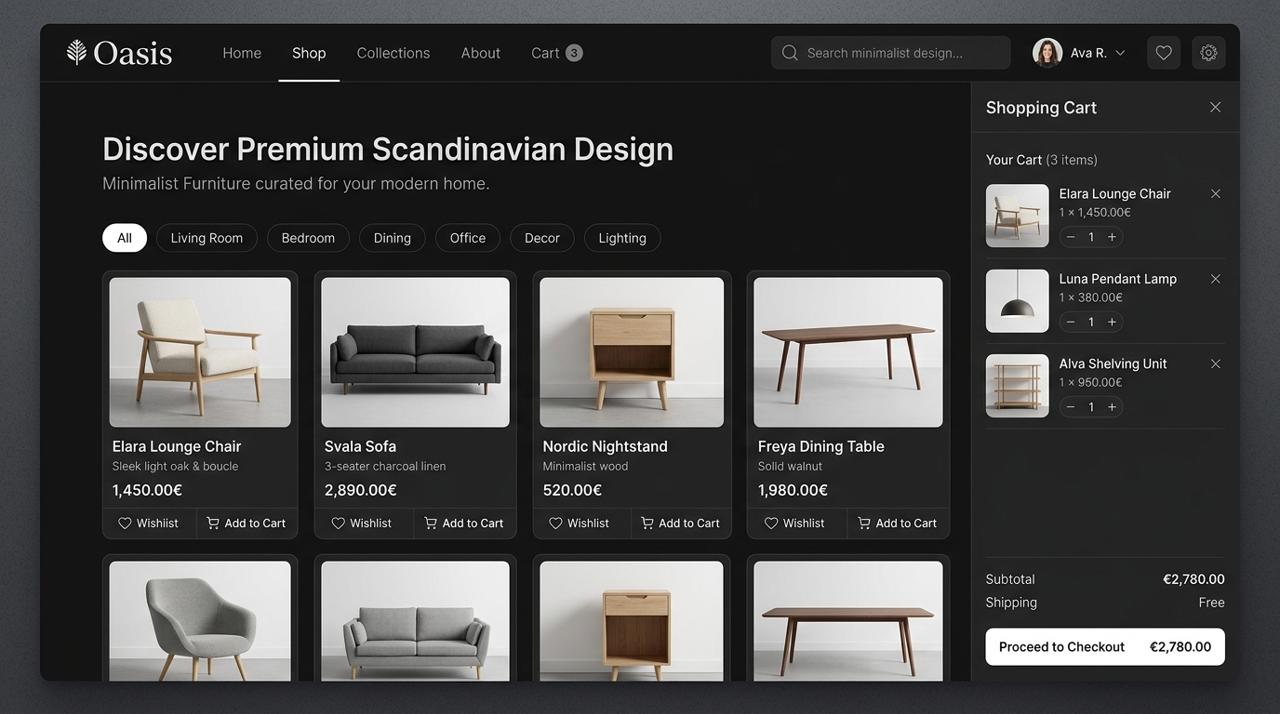Go to Home nav item

point(242,53)
